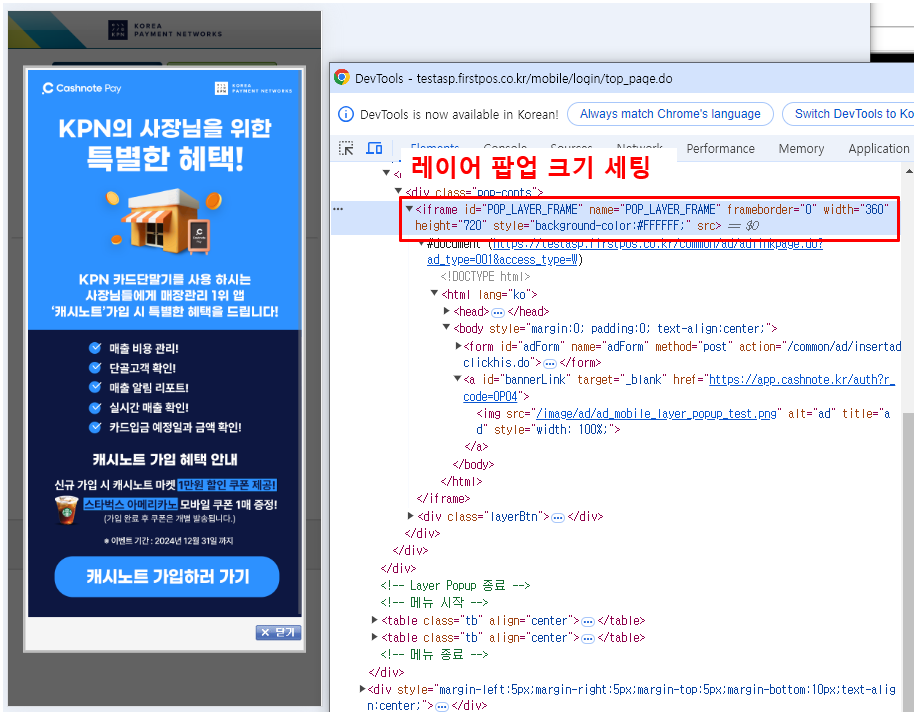Click the 카드입금 예정일과 금액 확인 item

(x=165, y=428)
